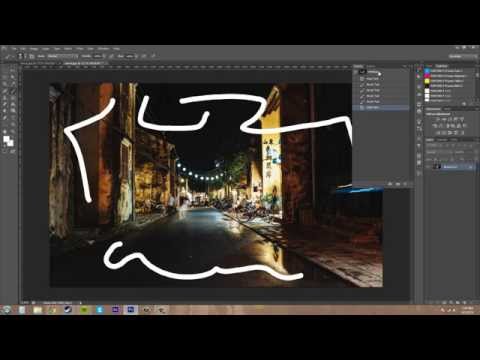Viewport: 480px width, 360px height.
Task: Click the Photoshop taskbar icon
Action: point(131,310)
